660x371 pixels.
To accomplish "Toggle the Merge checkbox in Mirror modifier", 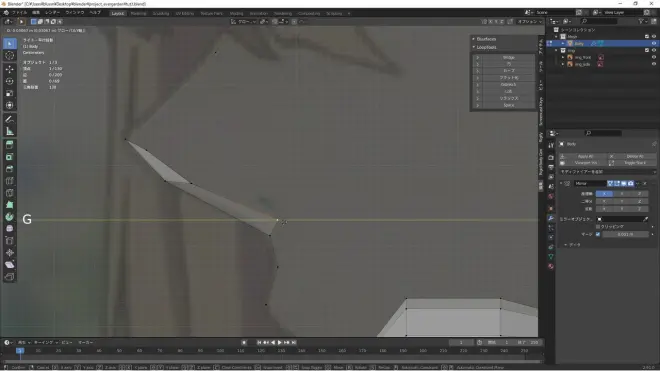I will point(598,234).
